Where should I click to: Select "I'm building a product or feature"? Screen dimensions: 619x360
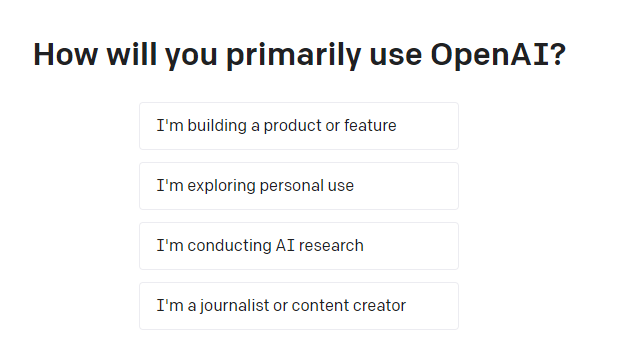coord(299,126)
